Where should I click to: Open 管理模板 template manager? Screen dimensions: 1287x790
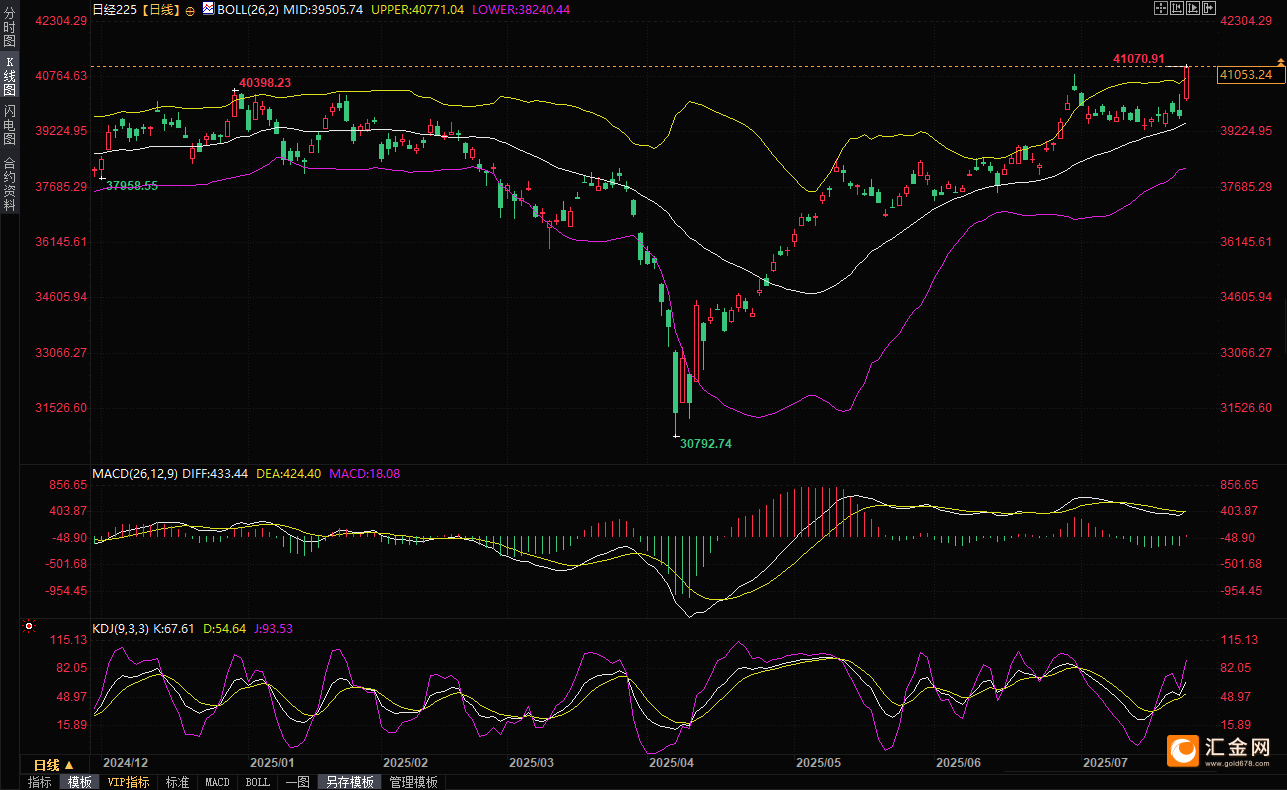click(413, 782)
